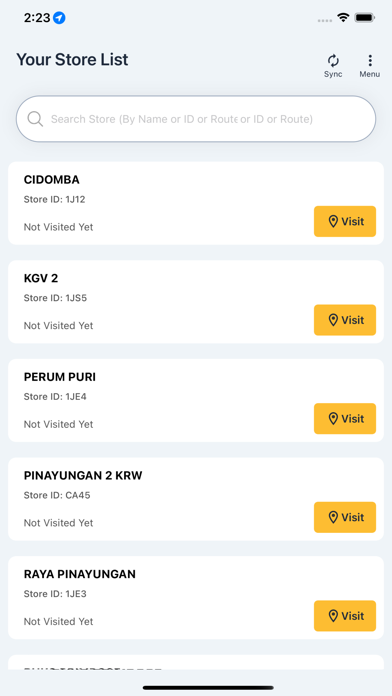Screen dimensions: 392x696
Task: Tap the Your Store List heading
Action: (72, 59)
